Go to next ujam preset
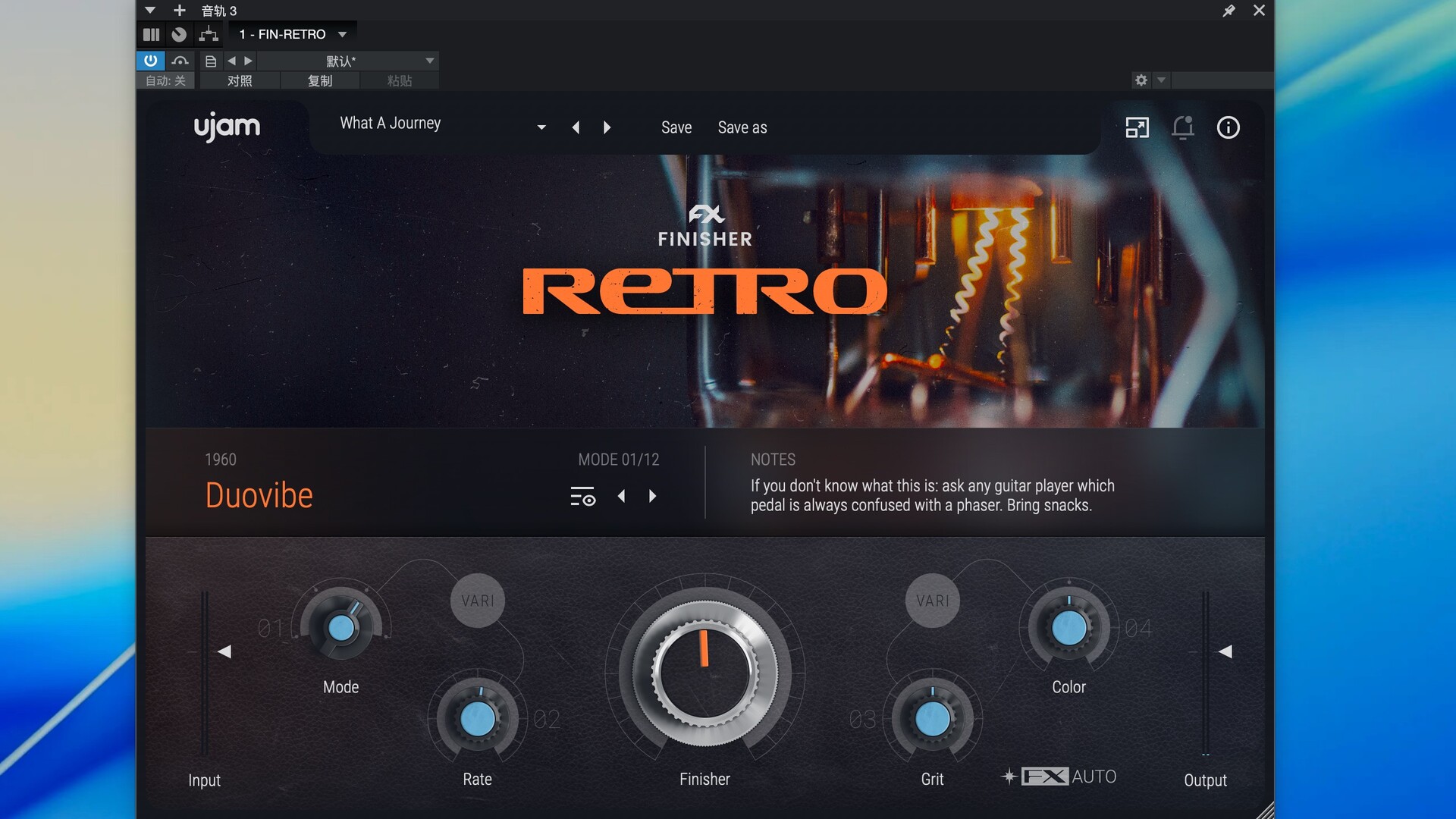The height and width of the screenshot is (819, 1456). (607, 127)
